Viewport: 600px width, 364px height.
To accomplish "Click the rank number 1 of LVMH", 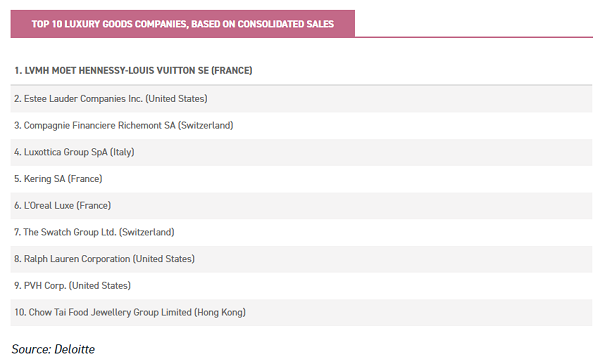I will pyautogui.click(x=18, y=71).
